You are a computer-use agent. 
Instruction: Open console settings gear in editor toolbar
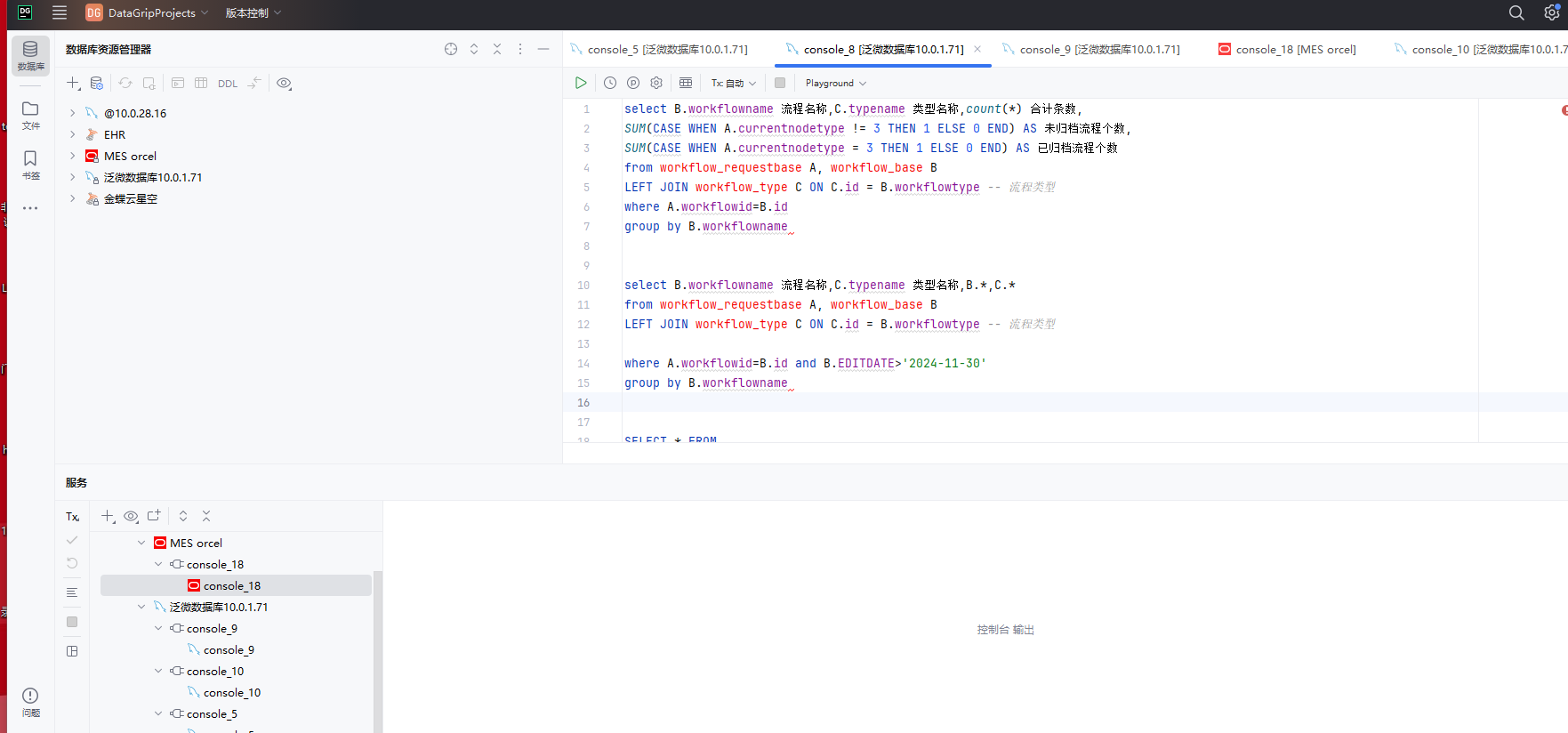tap(656, 83)
